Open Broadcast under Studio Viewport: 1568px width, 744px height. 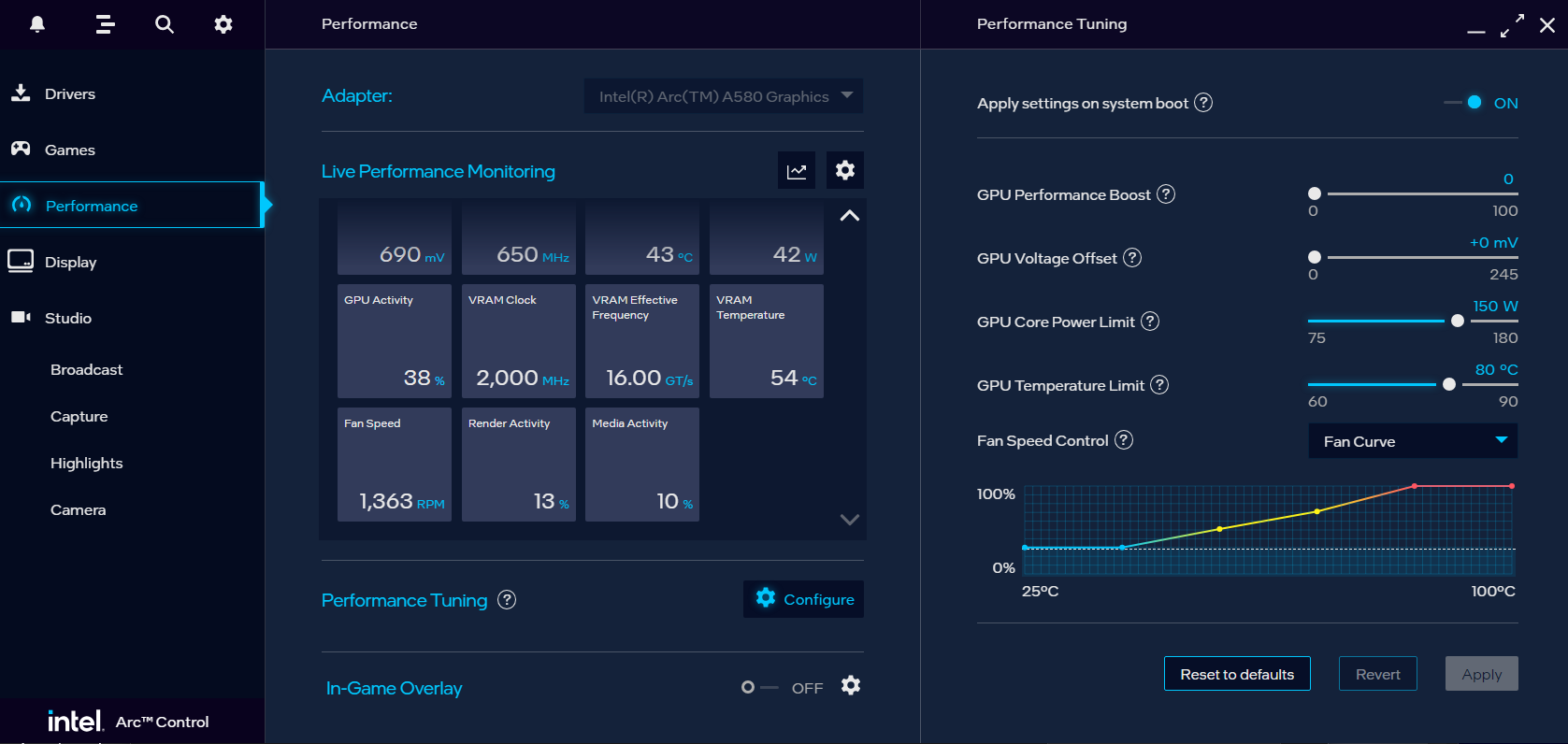tap(86, 369)
